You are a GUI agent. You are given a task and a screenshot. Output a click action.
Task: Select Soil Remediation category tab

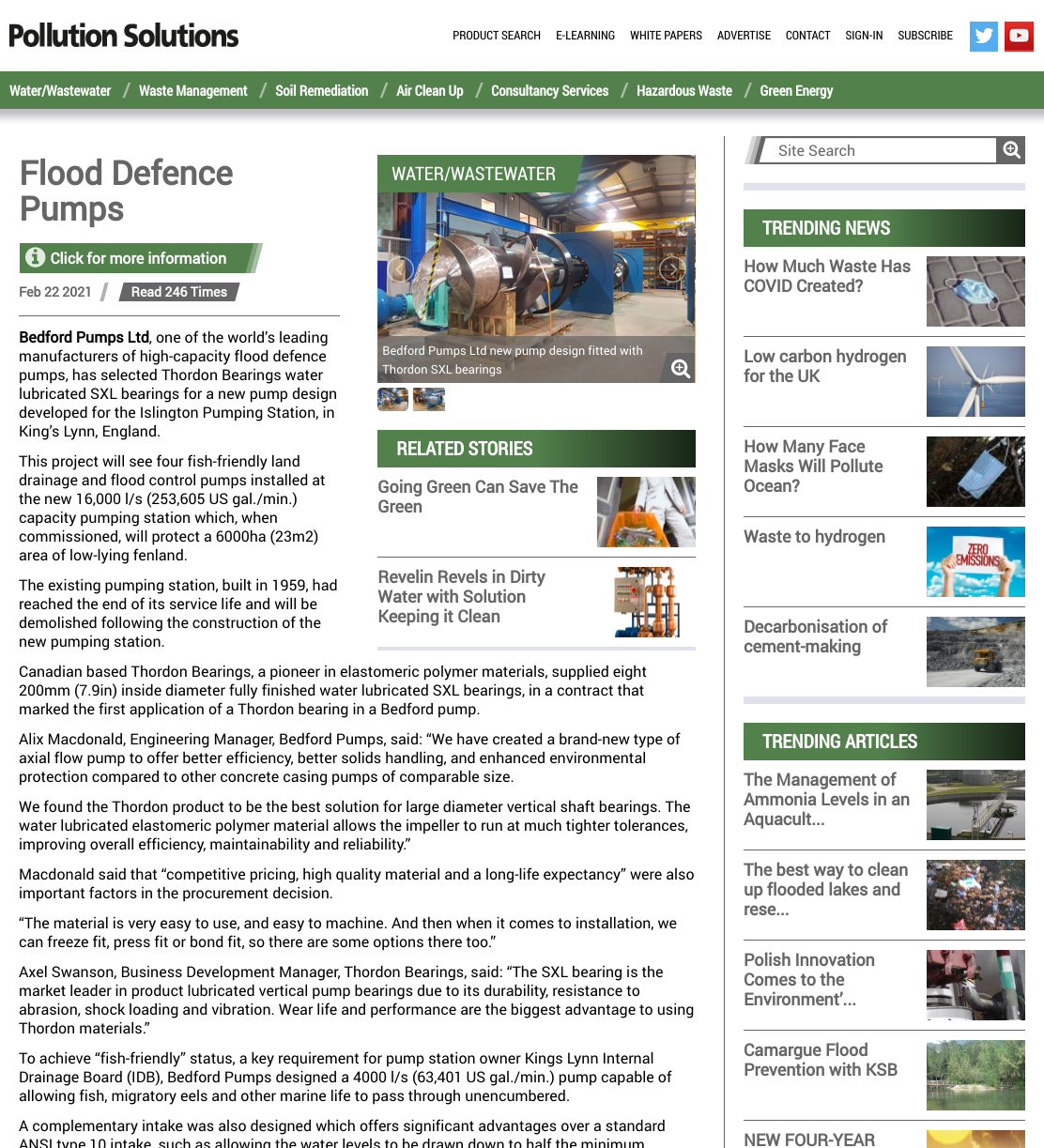click(322, 91)
